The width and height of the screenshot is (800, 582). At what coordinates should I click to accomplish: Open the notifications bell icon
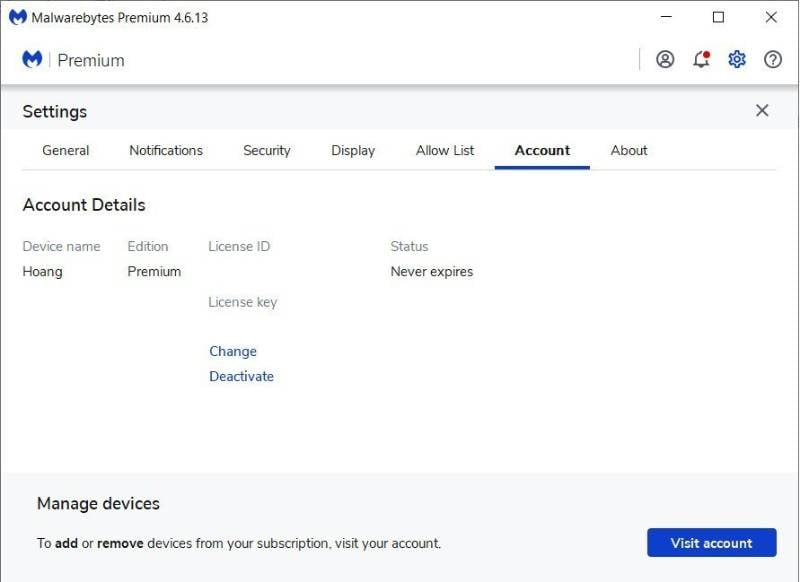pyautogui.click(x=701, y=59)
